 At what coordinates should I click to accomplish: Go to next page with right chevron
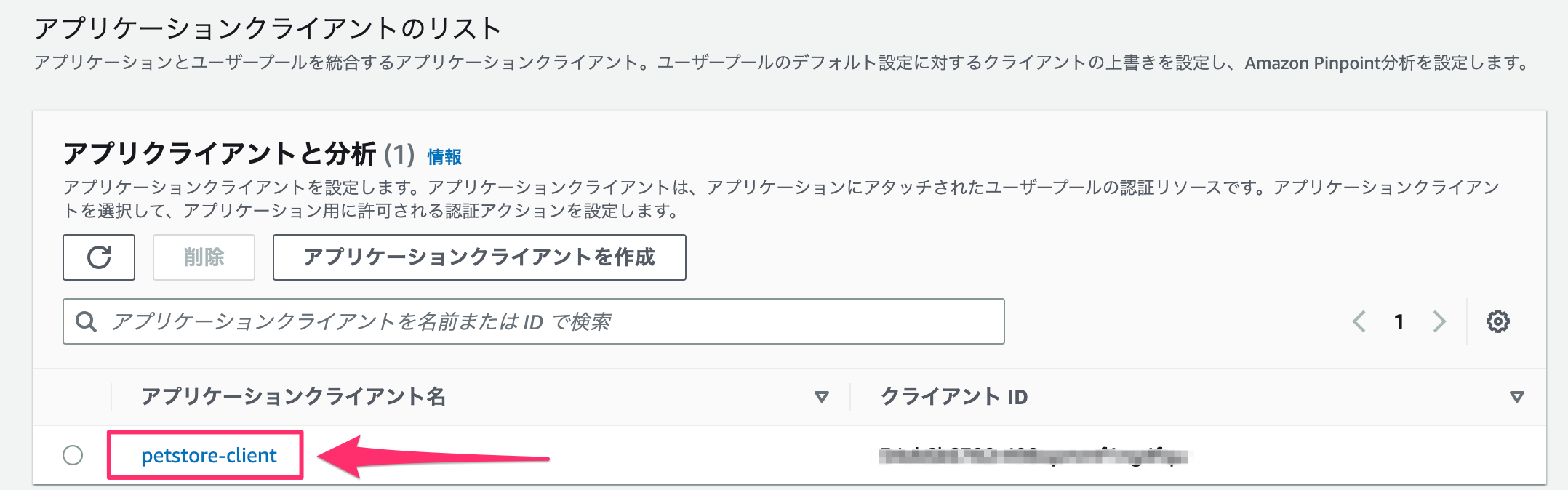coord(1439,321)
